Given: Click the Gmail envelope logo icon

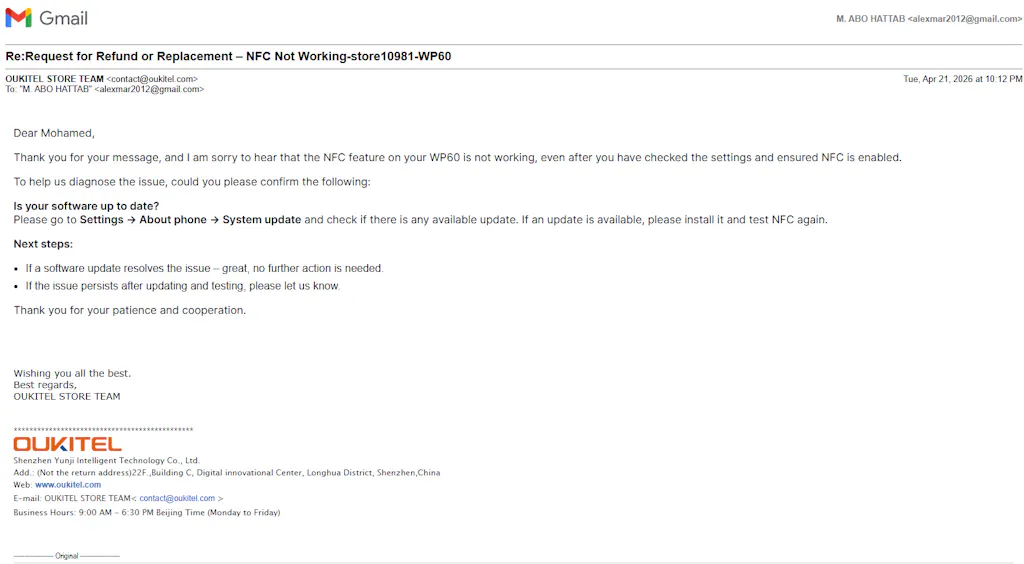Looking at the screenshot, I should [19, 18].
